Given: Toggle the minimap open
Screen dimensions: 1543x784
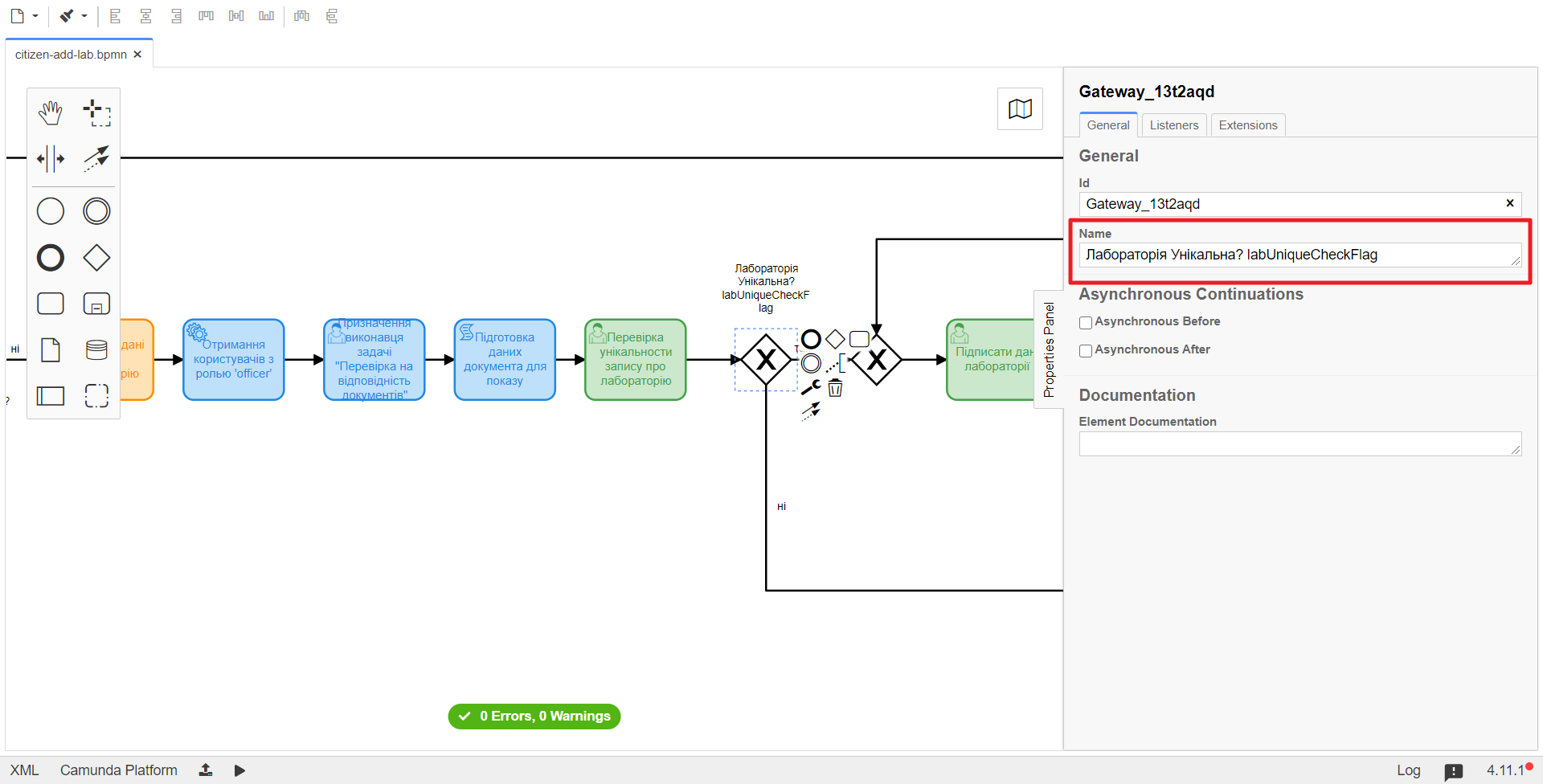Looking at the screenshot, I should [x=1020, y=109].
